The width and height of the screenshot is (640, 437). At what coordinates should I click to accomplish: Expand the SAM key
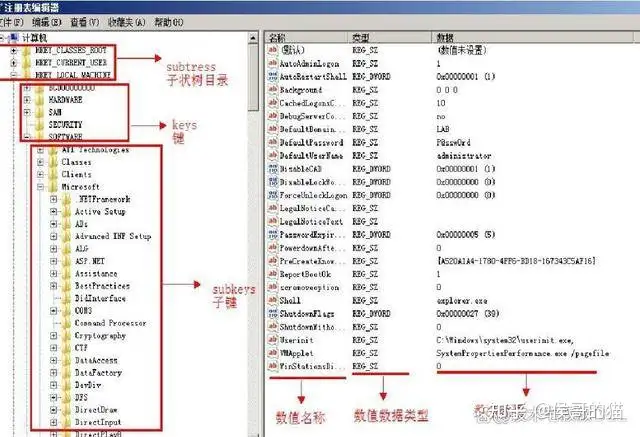point(27,112)
